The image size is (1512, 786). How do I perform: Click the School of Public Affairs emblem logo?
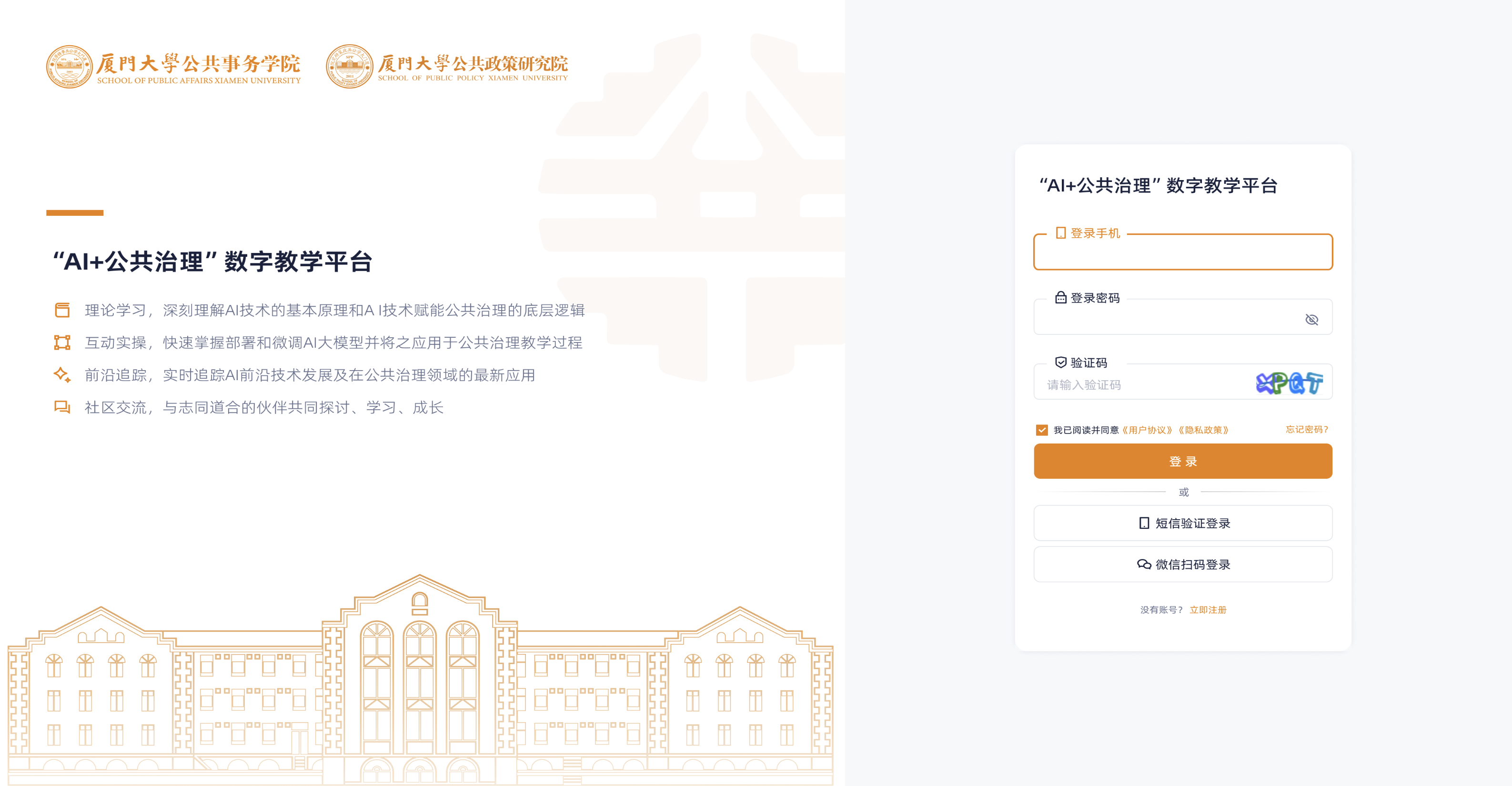coord(69,66)
